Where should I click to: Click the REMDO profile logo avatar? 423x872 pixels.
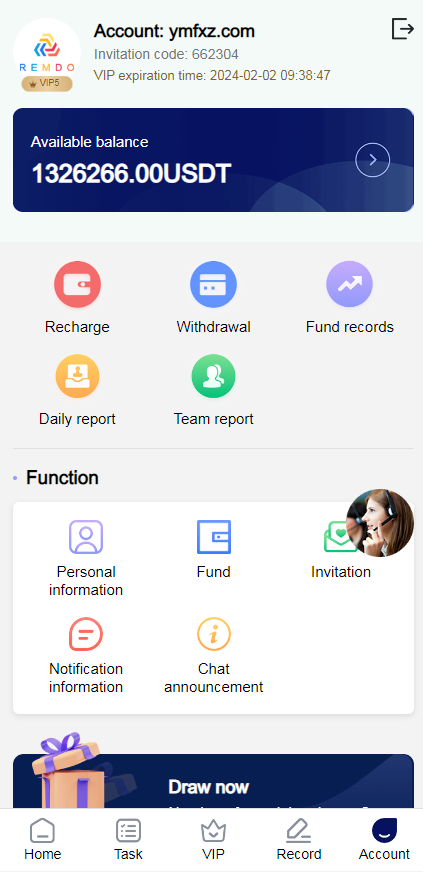pyautogui.click(x=47, y=53)
